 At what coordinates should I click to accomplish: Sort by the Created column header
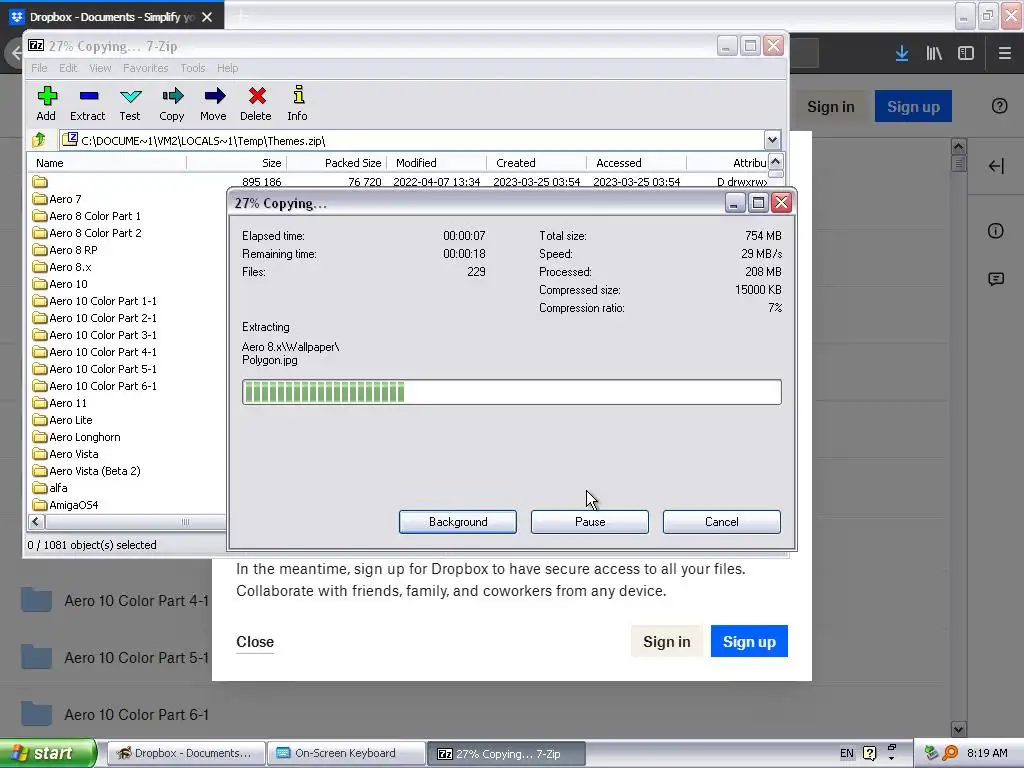click(537, 163)
